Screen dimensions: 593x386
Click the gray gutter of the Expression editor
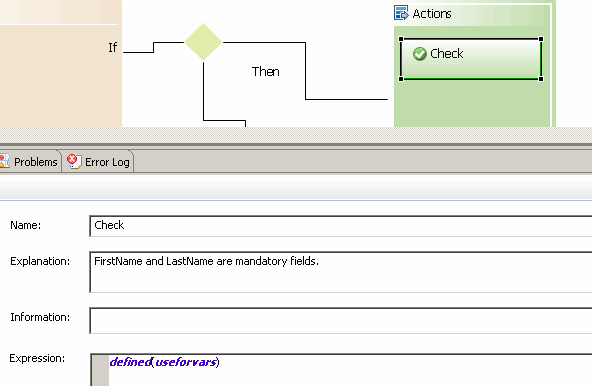101,370
